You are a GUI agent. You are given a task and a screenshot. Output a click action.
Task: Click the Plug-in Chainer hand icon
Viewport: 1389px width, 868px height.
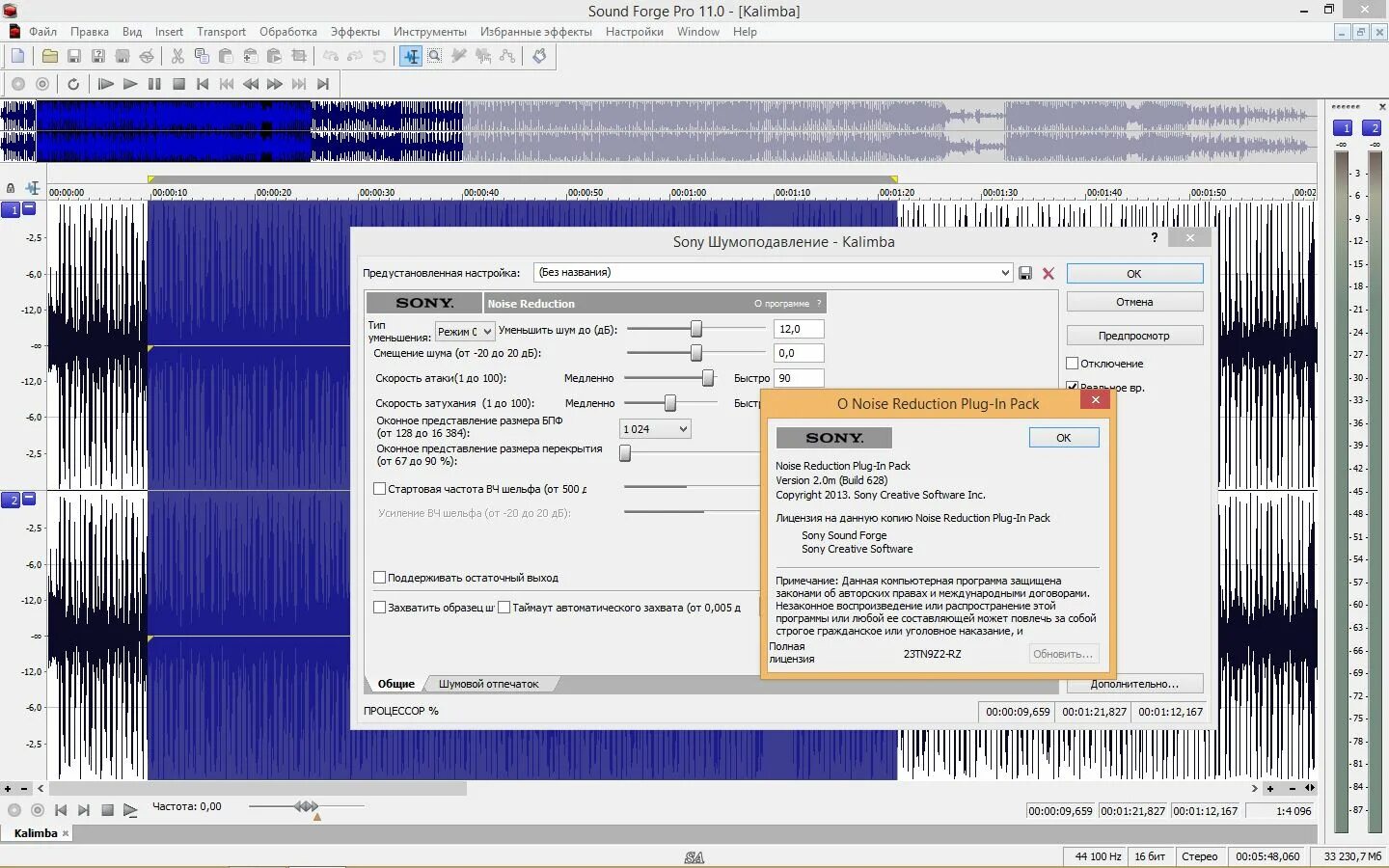(x=539, y=56)
